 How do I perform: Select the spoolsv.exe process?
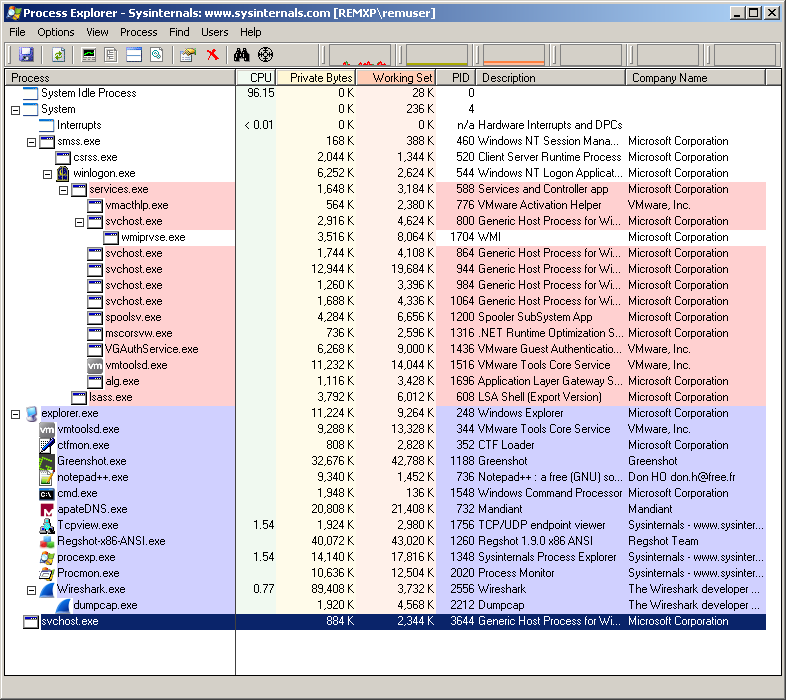[x=133, y=317]
